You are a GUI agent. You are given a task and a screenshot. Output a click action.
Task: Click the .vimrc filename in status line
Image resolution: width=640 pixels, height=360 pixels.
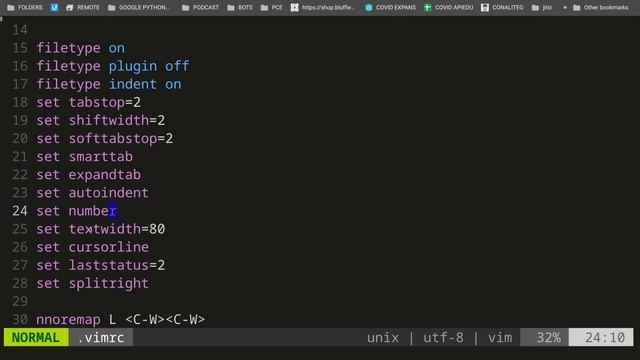(101, 338)
